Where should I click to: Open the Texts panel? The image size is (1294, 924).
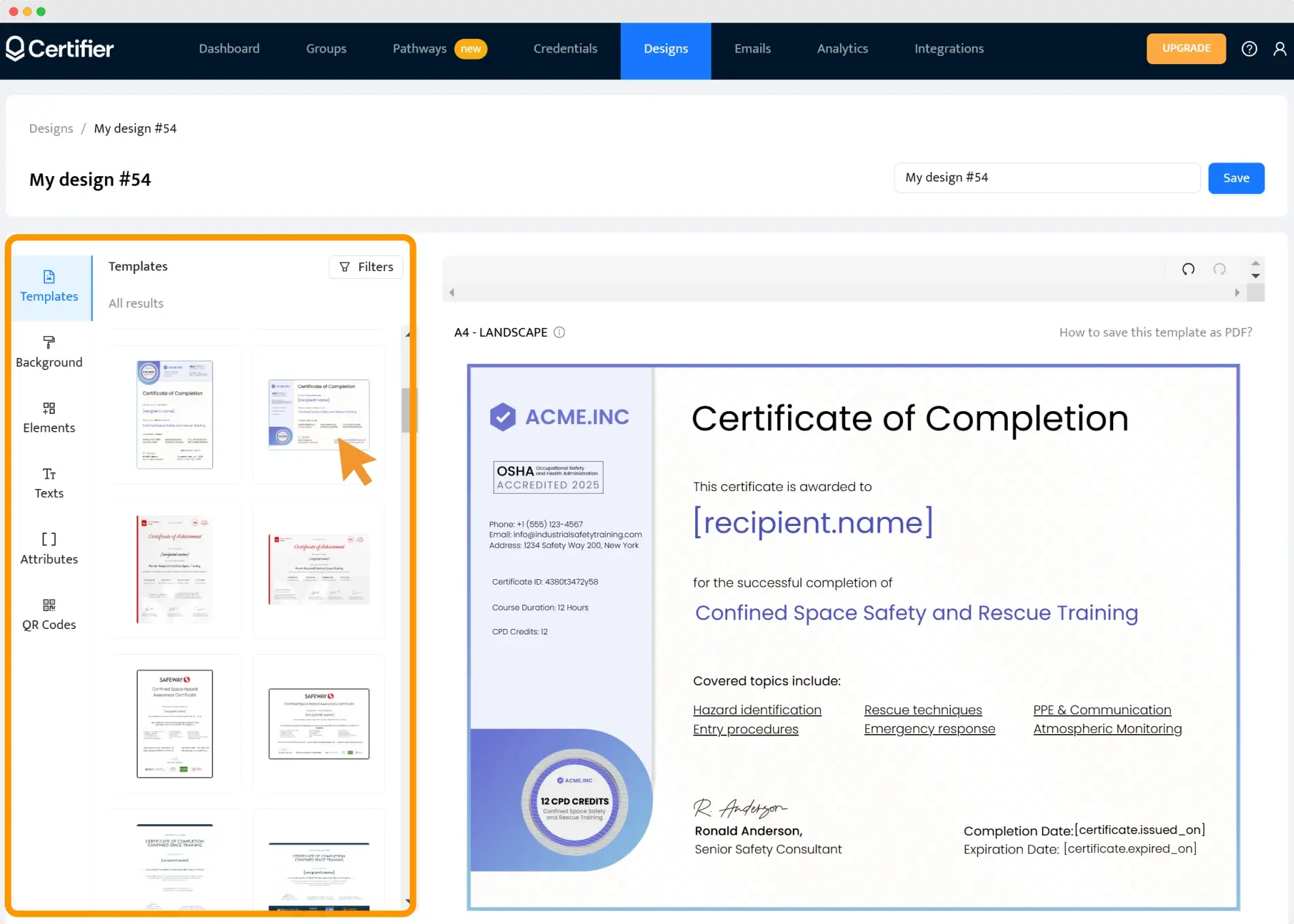tap(49, 484)
